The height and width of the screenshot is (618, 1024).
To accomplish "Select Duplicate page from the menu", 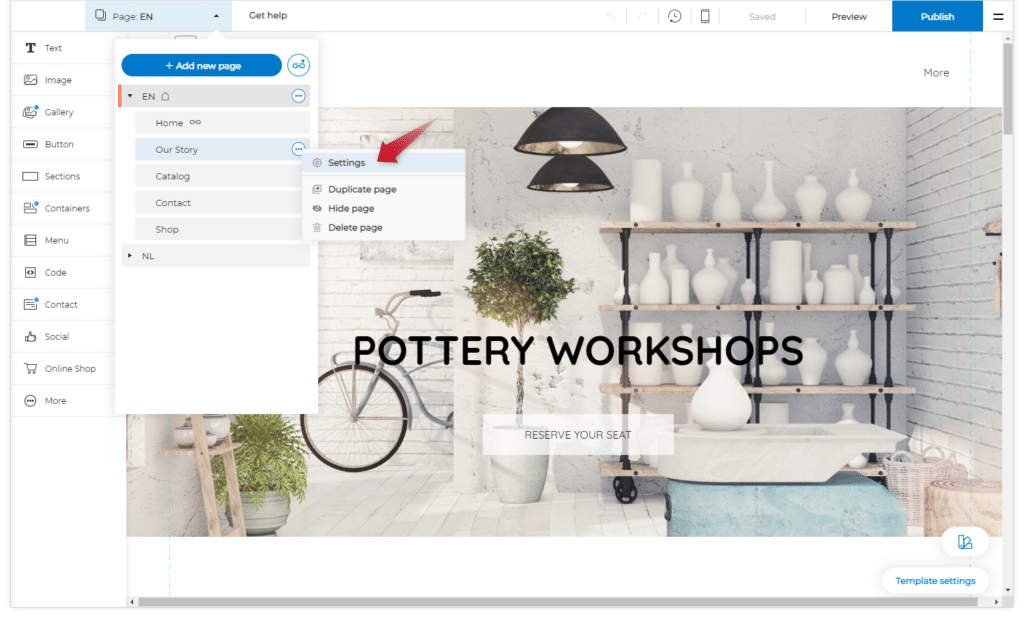I will 362,189.
